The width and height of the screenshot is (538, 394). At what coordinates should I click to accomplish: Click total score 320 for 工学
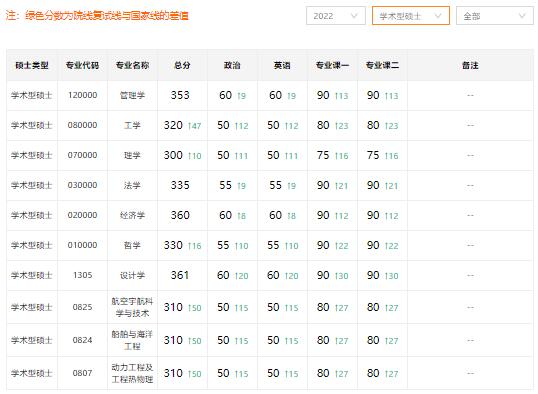(x=173, y=125)
